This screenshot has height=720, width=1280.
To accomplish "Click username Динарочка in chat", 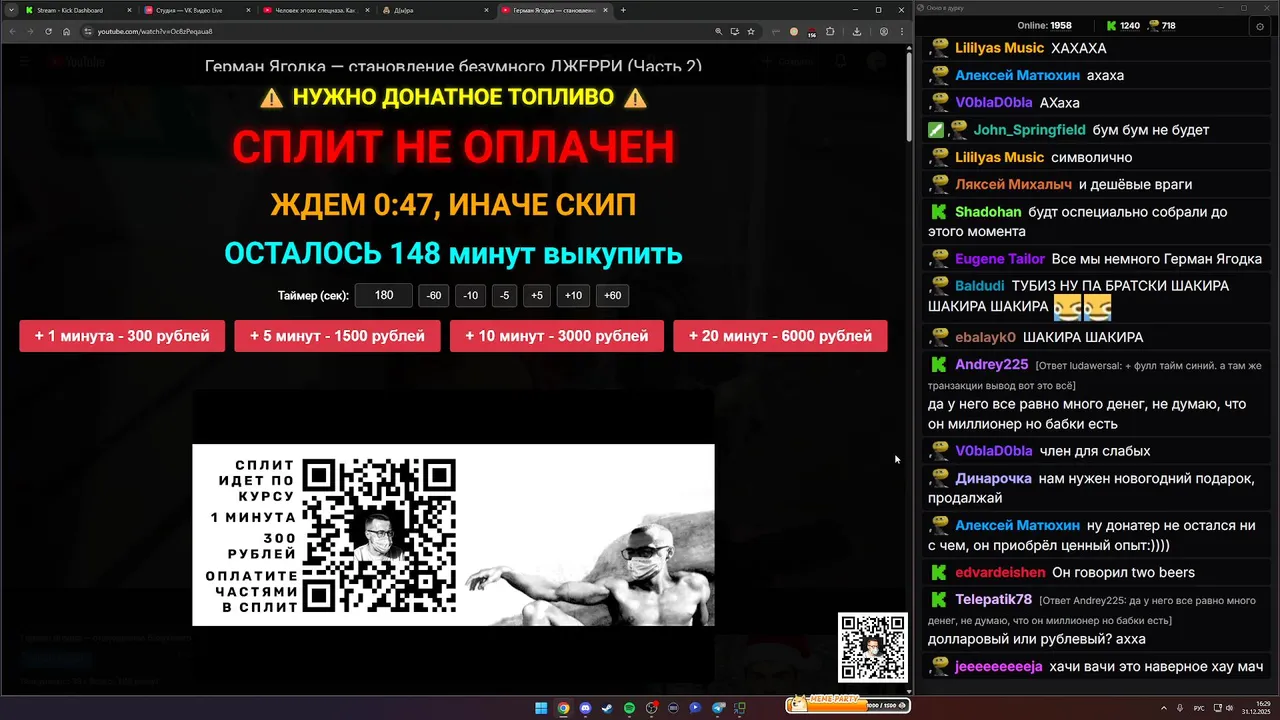I will point(993,479).
